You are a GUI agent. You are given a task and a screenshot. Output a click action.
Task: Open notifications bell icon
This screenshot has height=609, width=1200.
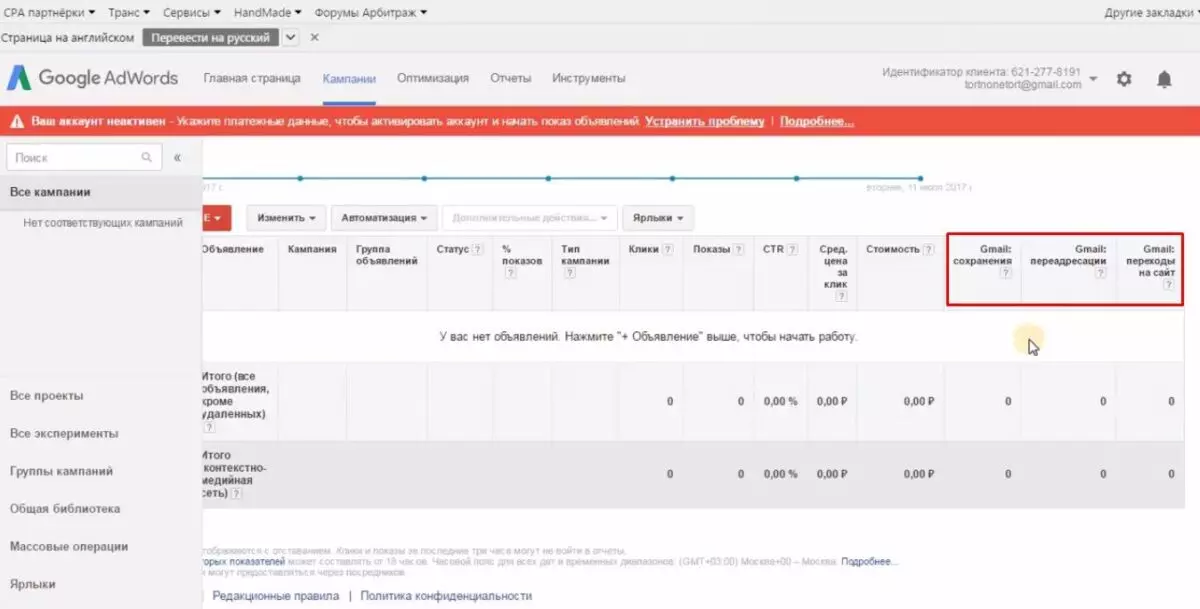[1164, 79]
